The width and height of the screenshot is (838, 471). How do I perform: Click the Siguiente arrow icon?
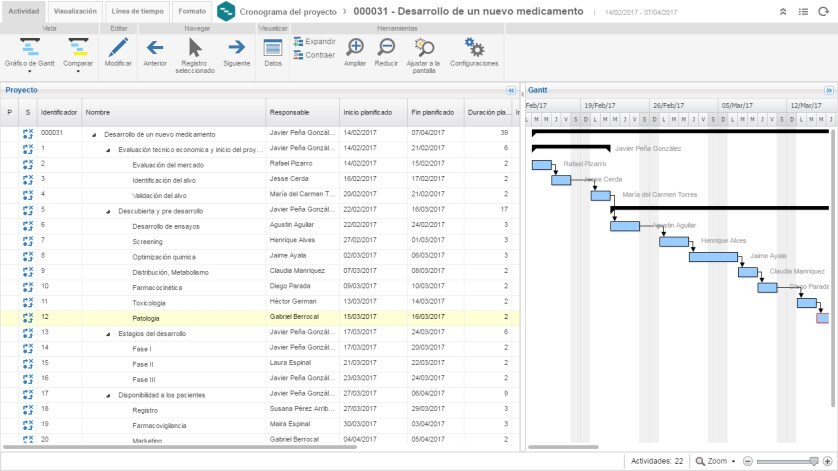(237, 48)
